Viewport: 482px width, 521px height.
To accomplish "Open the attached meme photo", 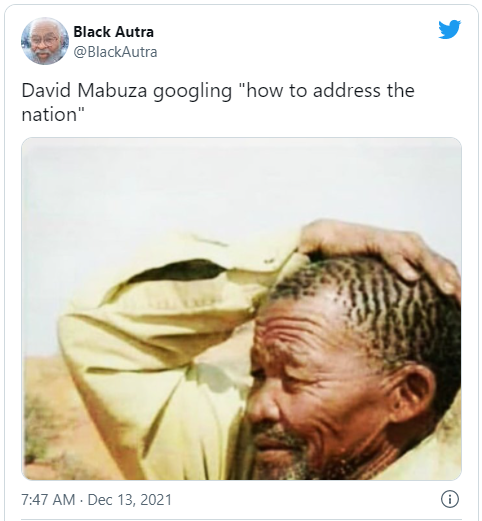I will coord(241,308).
